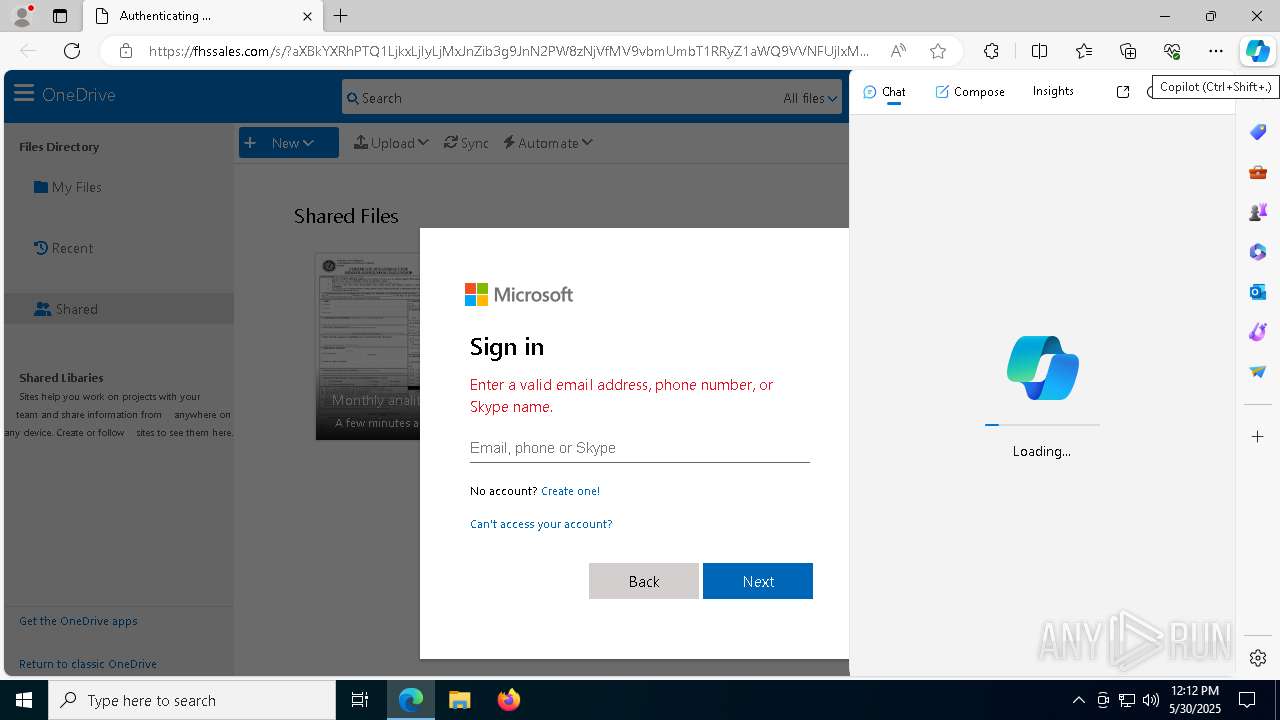
Task: View site information lock icon
Action: pos(125,51)
